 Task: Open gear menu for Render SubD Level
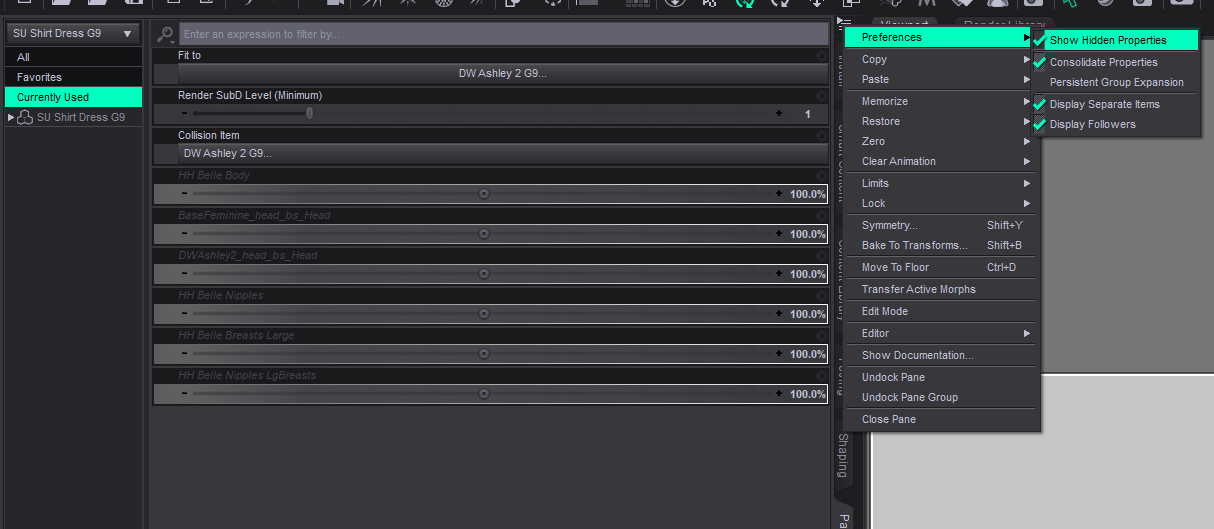822,96
